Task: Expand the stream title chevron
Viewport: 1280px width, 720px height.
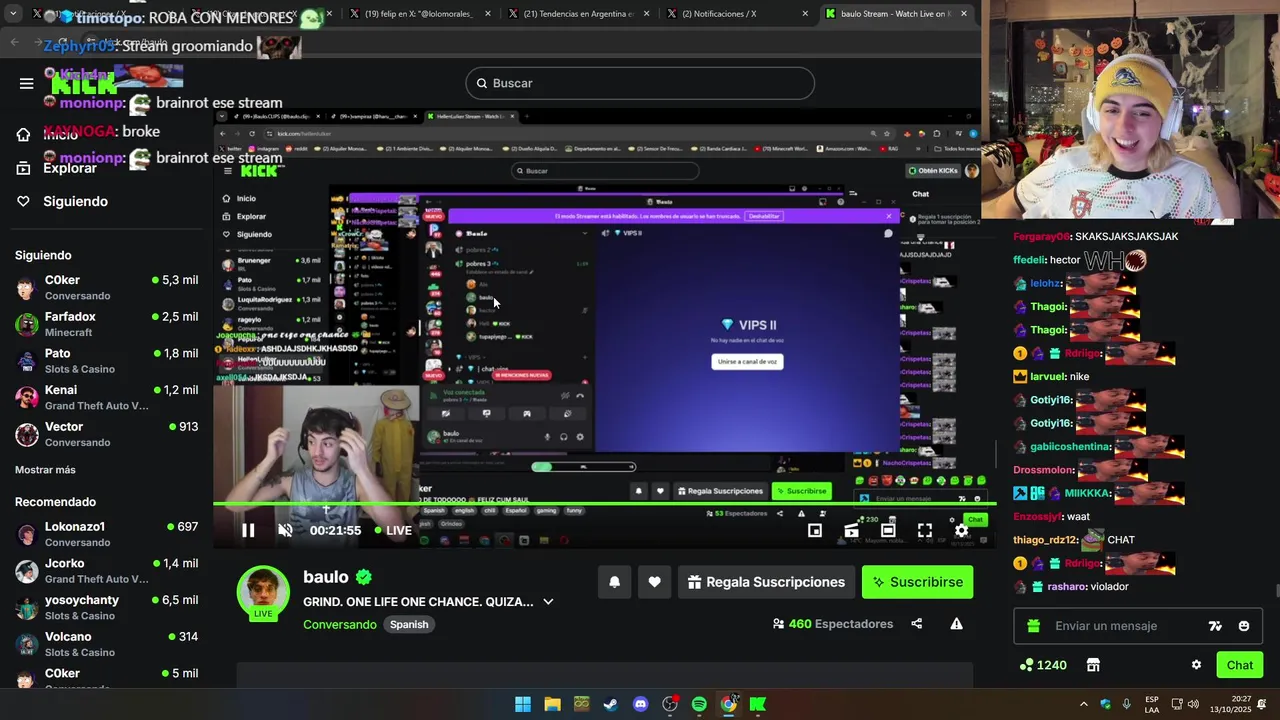Action: pos(548,602)
